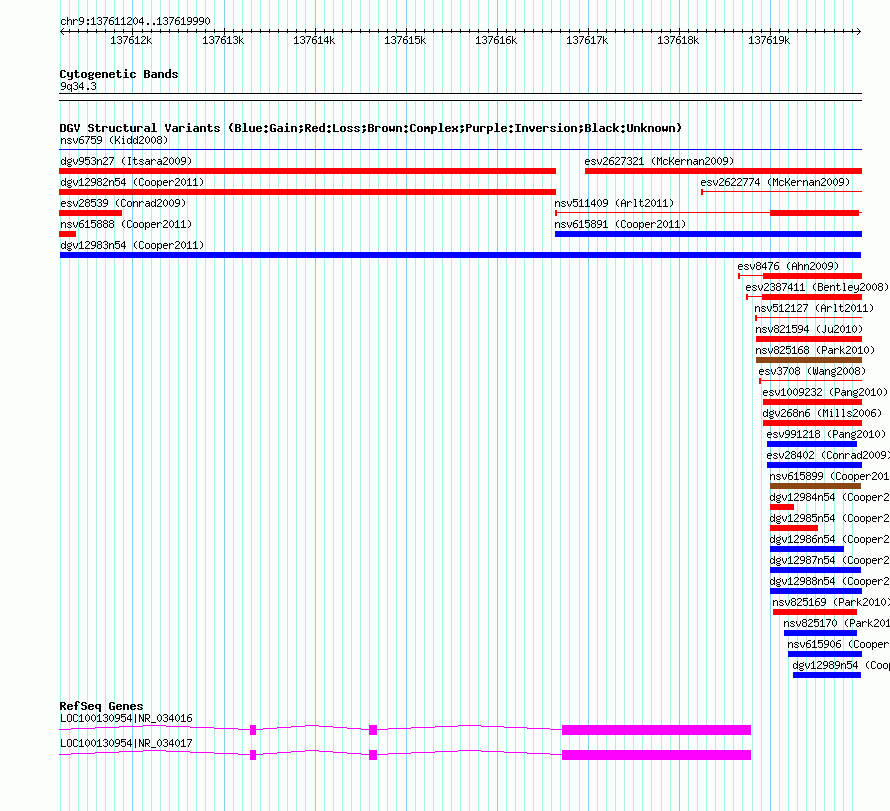Click the nsv825170 variant label
Image resolution: width=890 pixels, height=811 pixels.
coord(837,623)
